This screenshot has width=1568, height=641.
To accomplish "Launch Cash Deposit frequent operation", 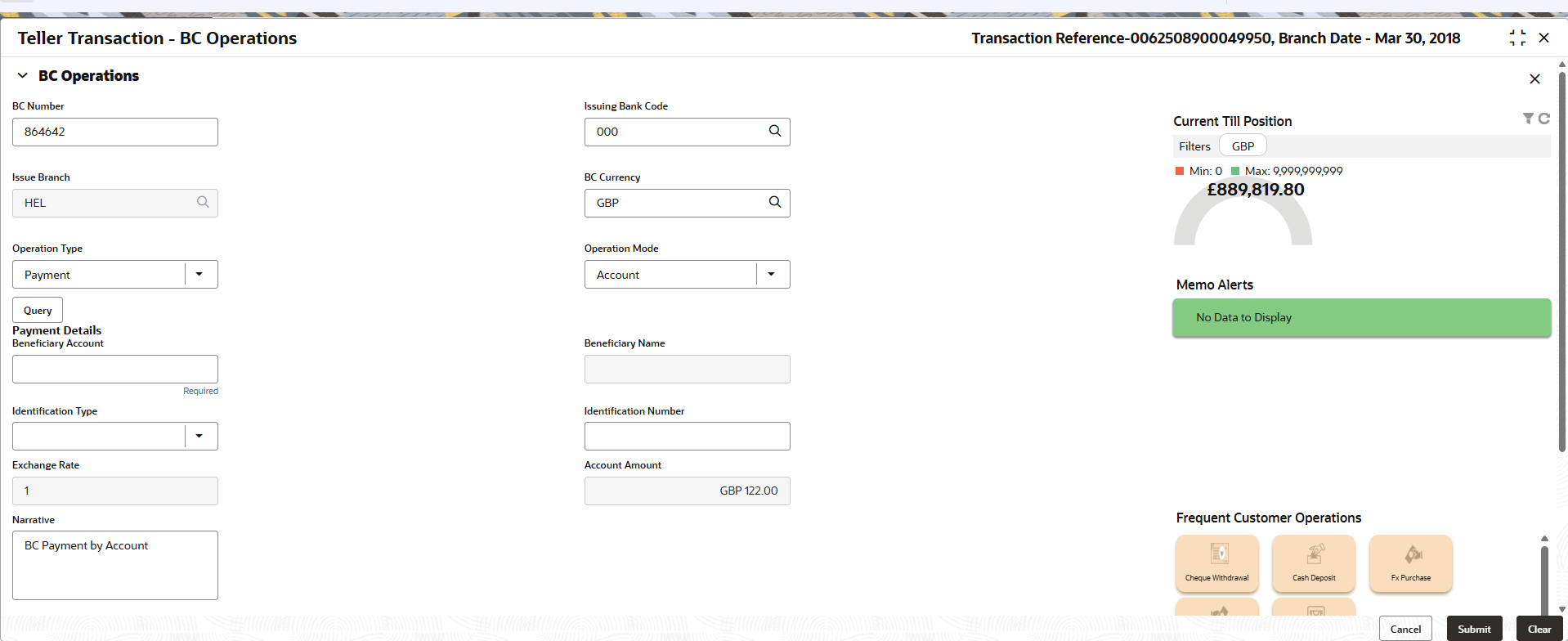I will click(x=1314, y=563).
